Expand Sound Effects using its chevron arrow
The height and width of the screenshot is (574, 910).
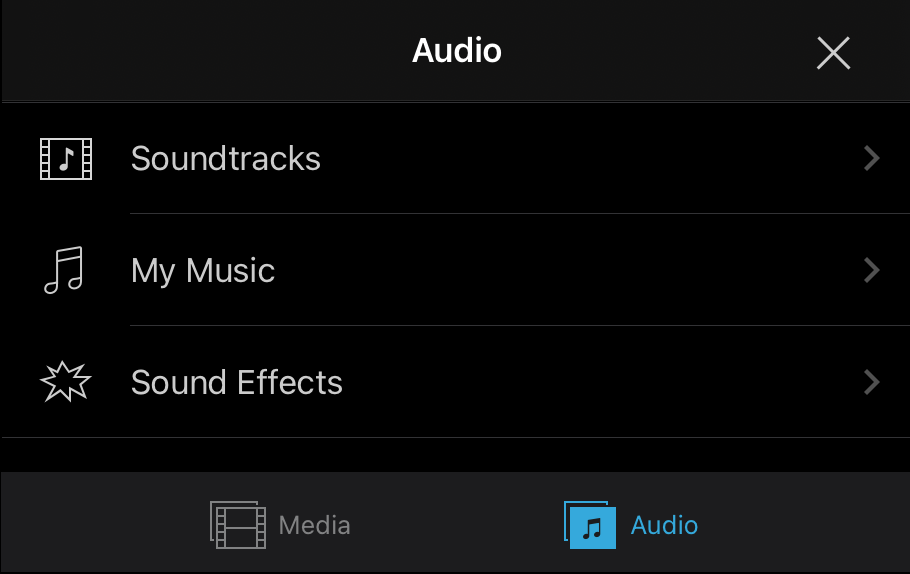pos(872,382)
